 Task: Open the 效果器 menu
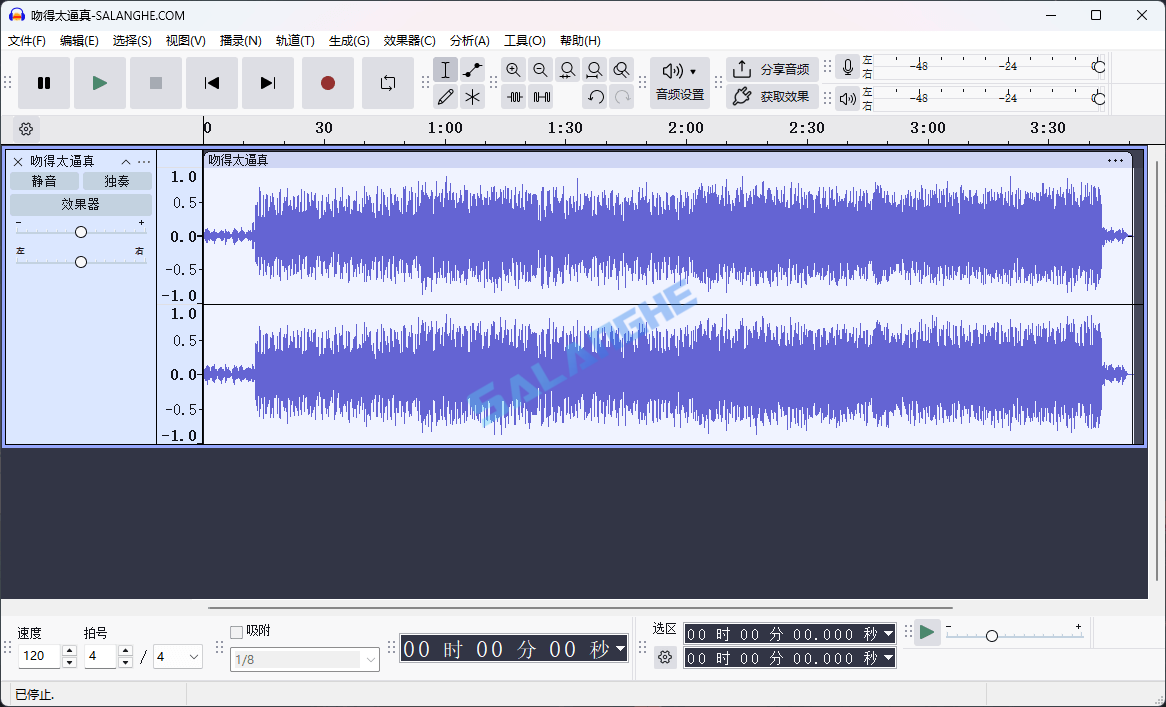coord(407,40)
